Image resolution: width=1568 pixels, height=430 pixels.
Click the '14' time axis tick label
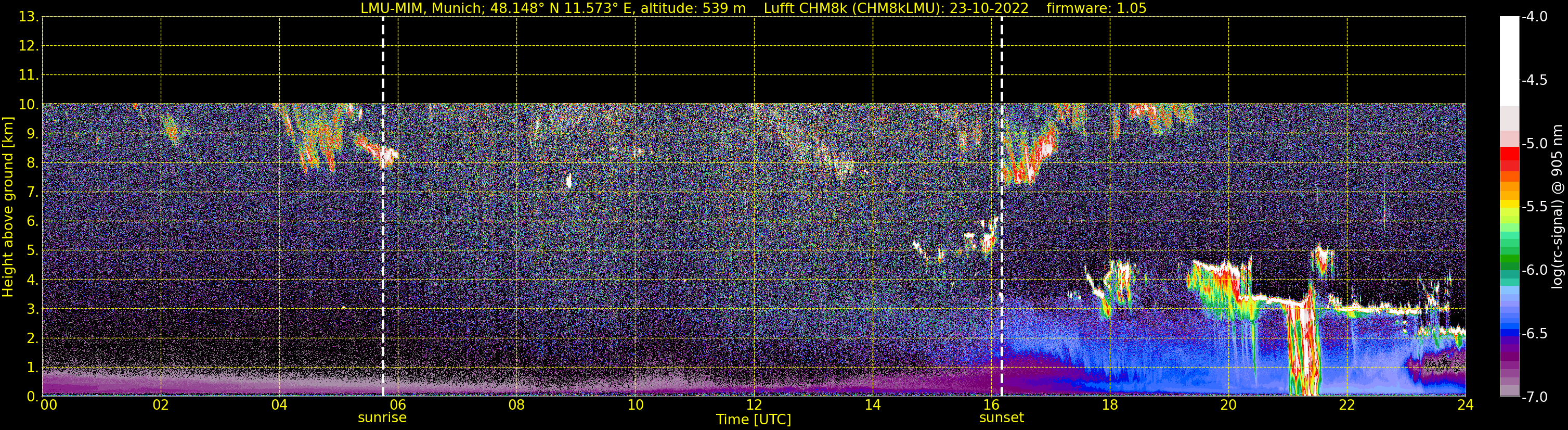[x=873, y=405]
